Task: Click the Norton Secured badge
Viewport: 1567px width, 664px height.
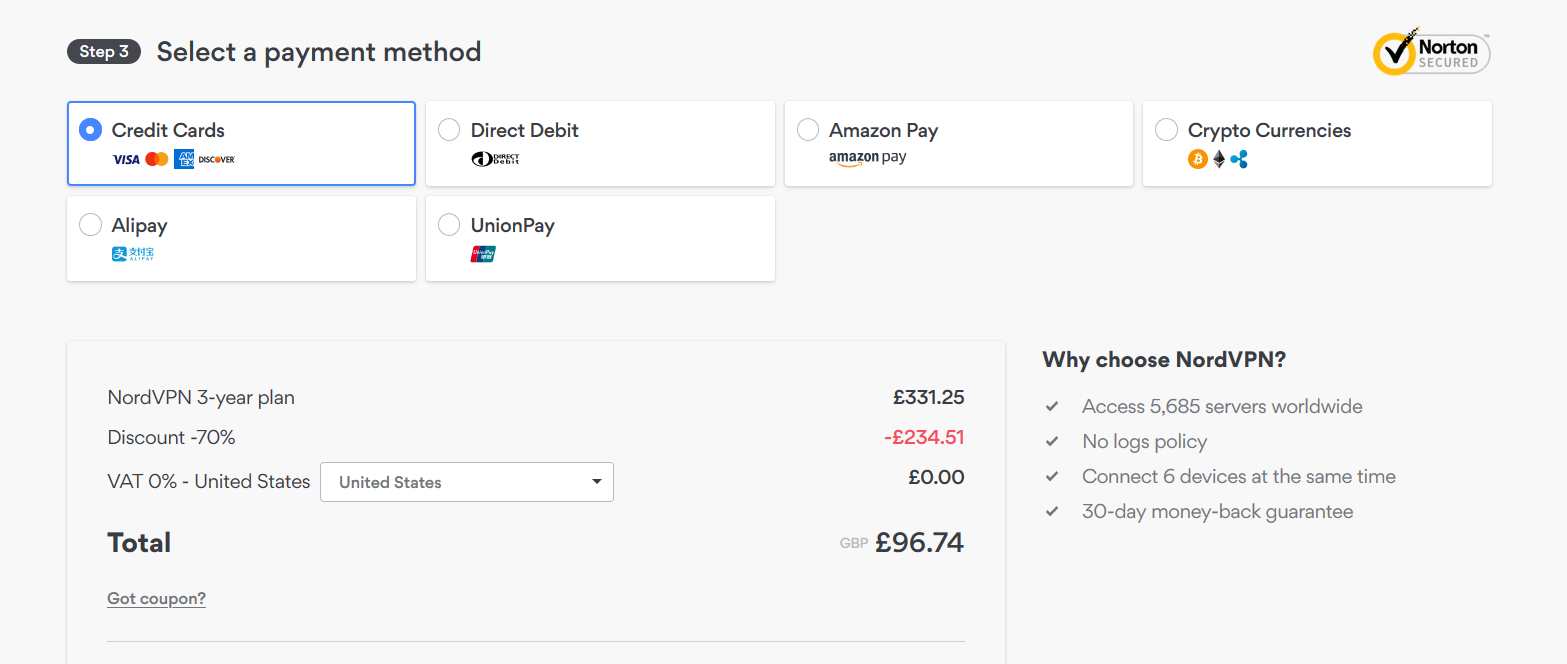Action: coord(1431,53)
